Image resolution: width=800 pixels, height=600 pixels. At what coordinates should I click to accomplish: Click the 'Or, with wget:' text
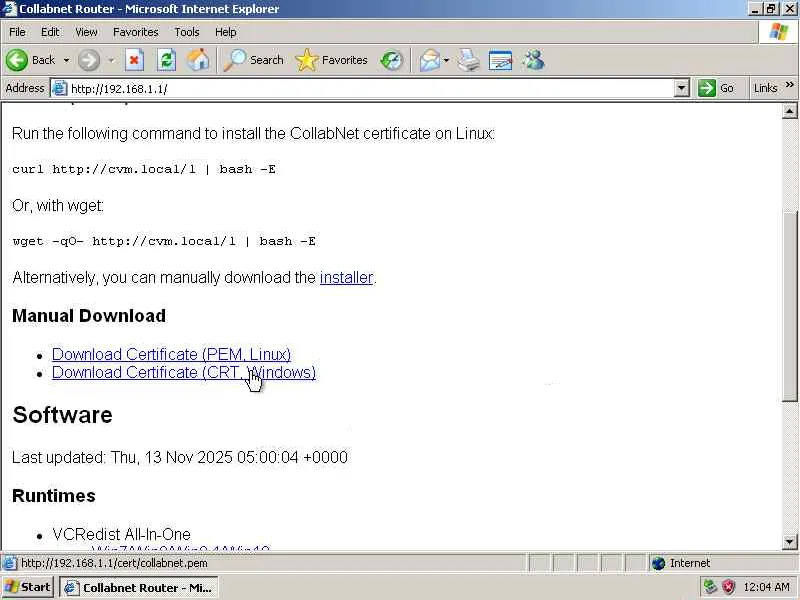(58, 206)
